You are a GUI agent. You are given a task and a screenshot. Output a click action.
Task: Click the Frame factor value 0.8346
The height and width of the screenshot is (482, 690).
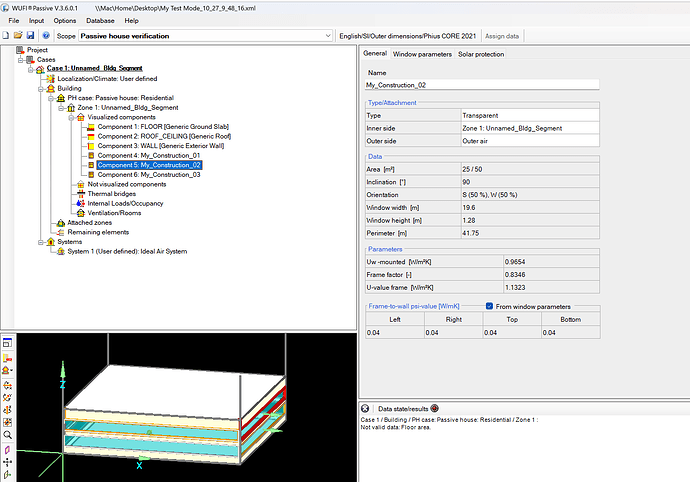click(x=551, y=274)
